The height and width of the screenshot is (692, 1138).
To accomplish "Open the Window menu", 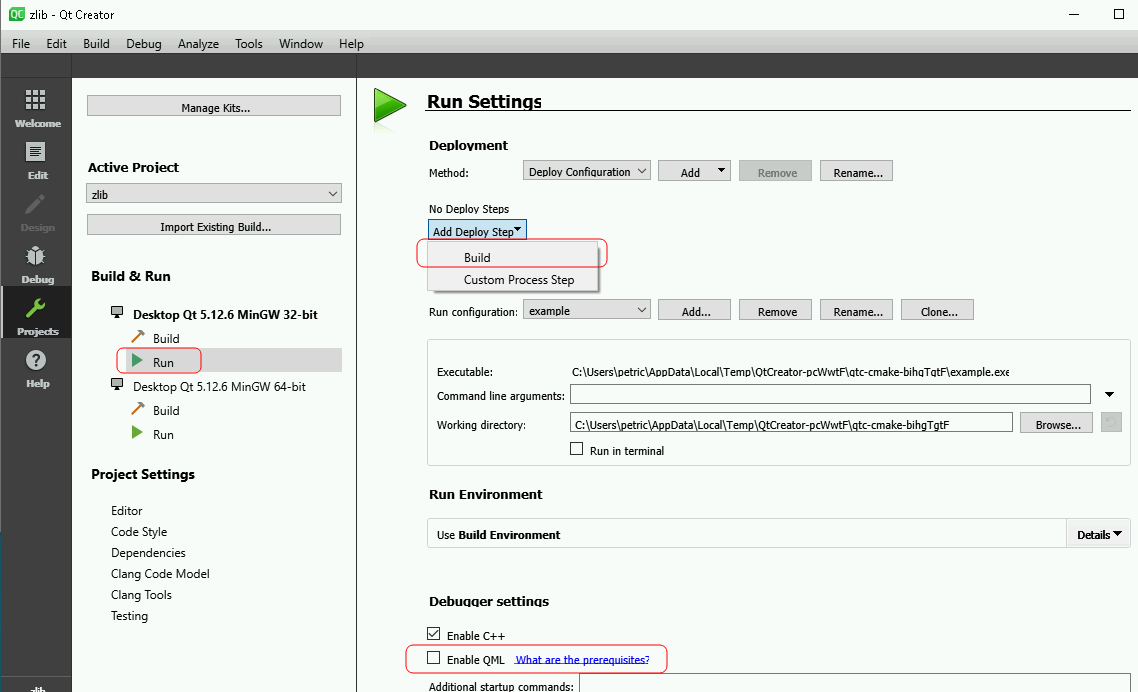I will point(300,44).
